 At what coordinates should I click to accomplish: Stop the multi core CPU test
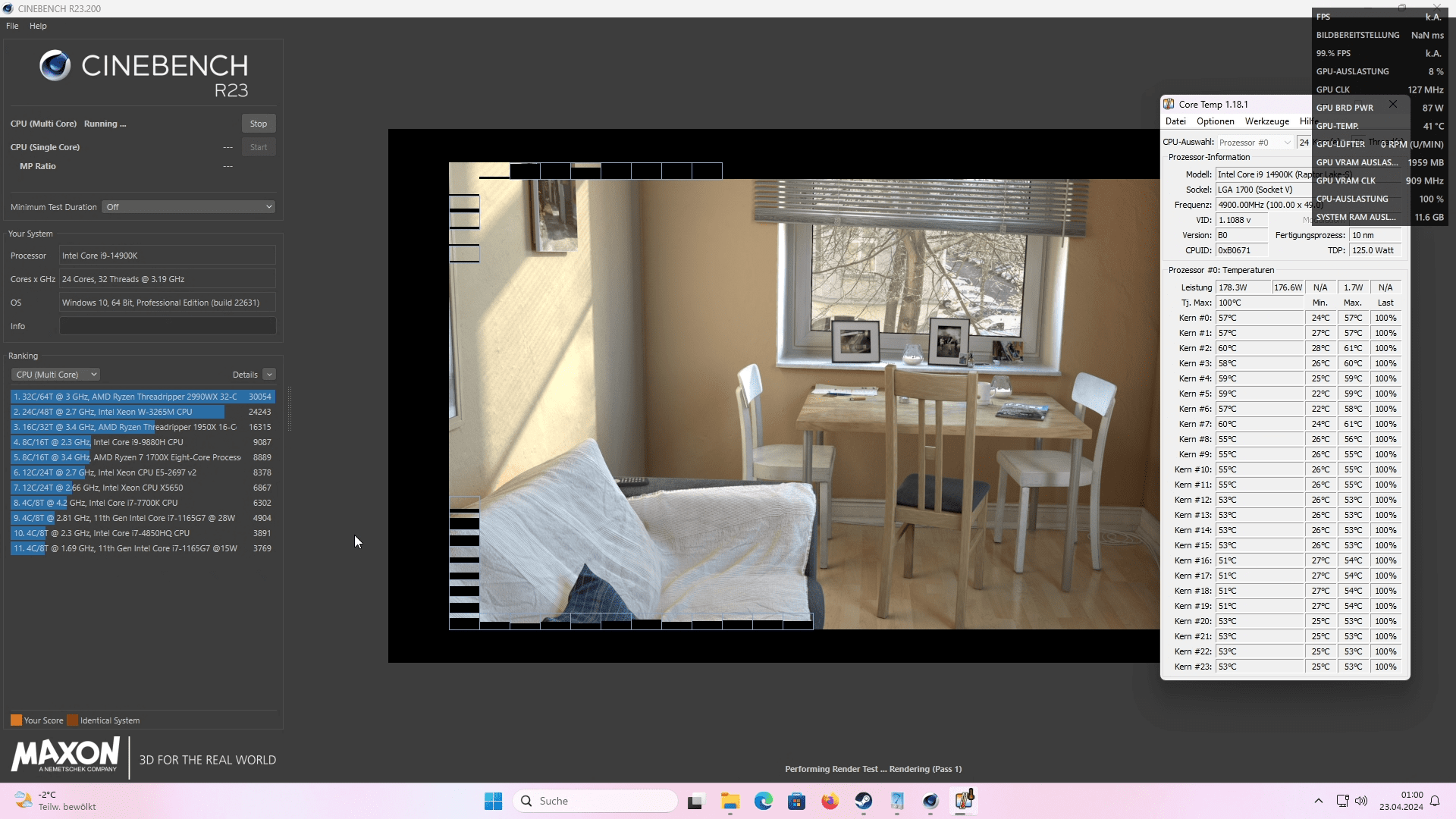258,124
